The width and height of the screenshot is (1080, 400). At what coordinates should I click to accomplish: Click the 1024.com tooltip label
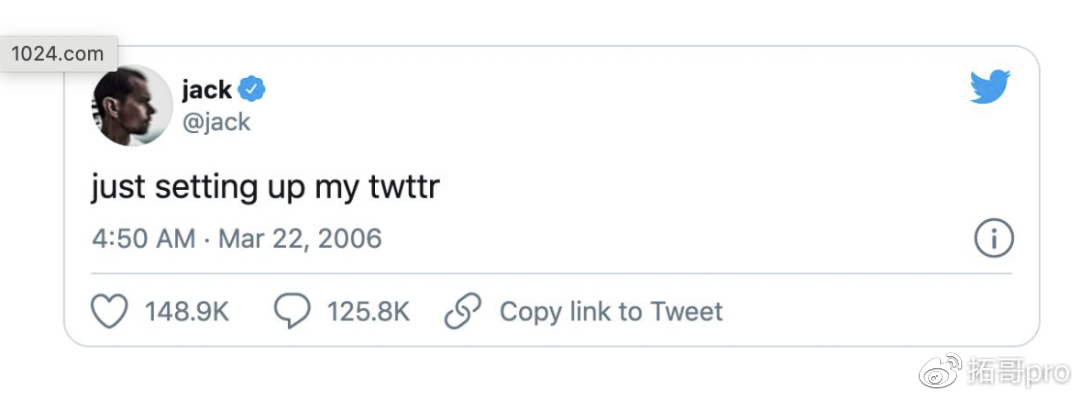pos(59,54)
